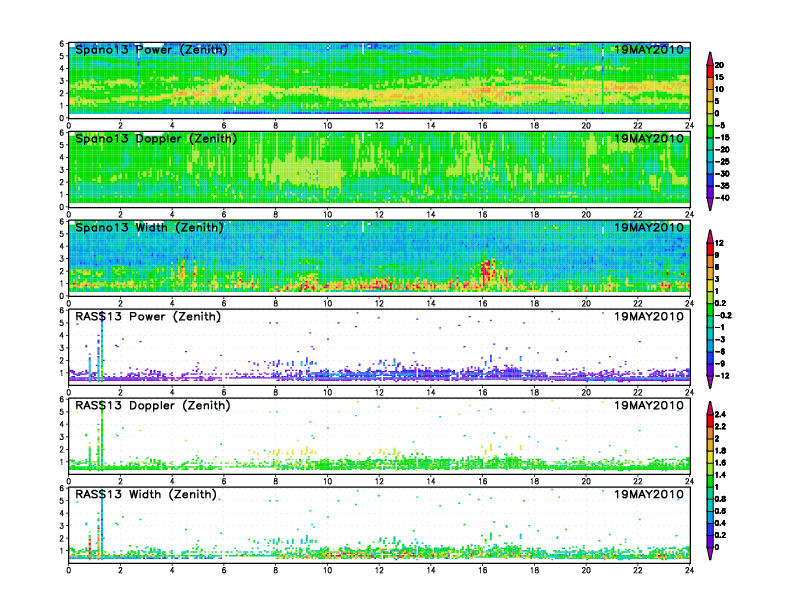Click the 19MAY2010 date in RASS13 Power panel
792x612 pixels.
point(649,317)
